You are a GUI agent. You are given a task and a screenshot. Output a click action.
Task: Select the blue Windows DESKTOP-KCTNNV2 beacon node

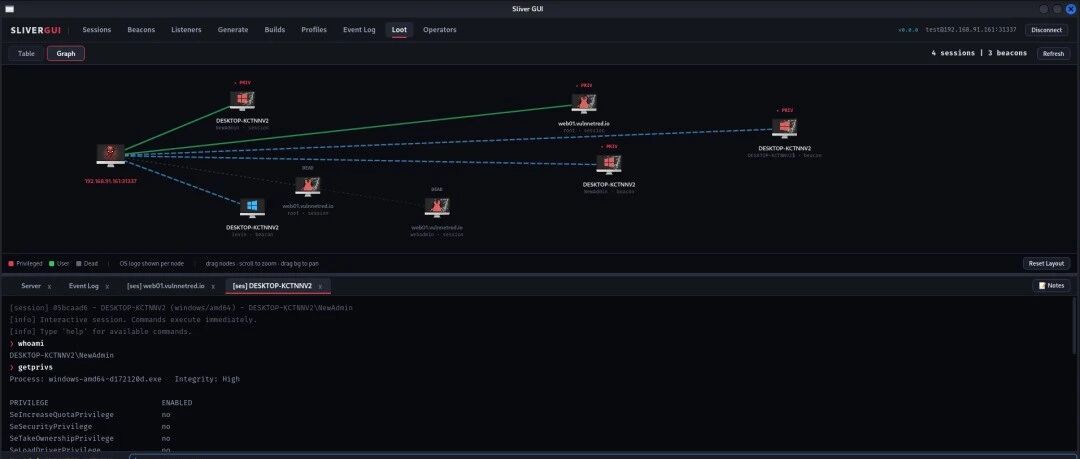tap(252, 207)
